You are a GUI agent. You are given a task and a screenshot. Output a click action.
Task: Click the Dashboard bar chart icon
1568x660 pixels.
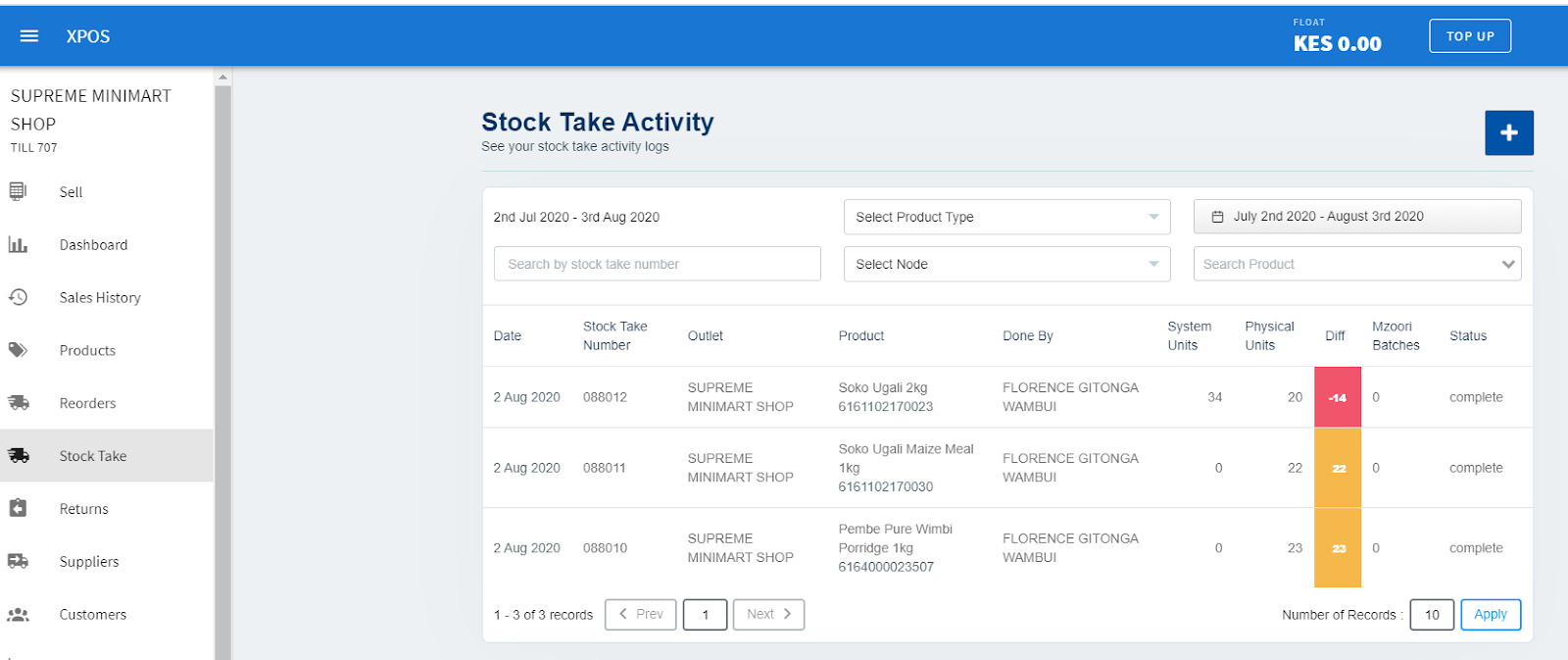coord(18,244)
